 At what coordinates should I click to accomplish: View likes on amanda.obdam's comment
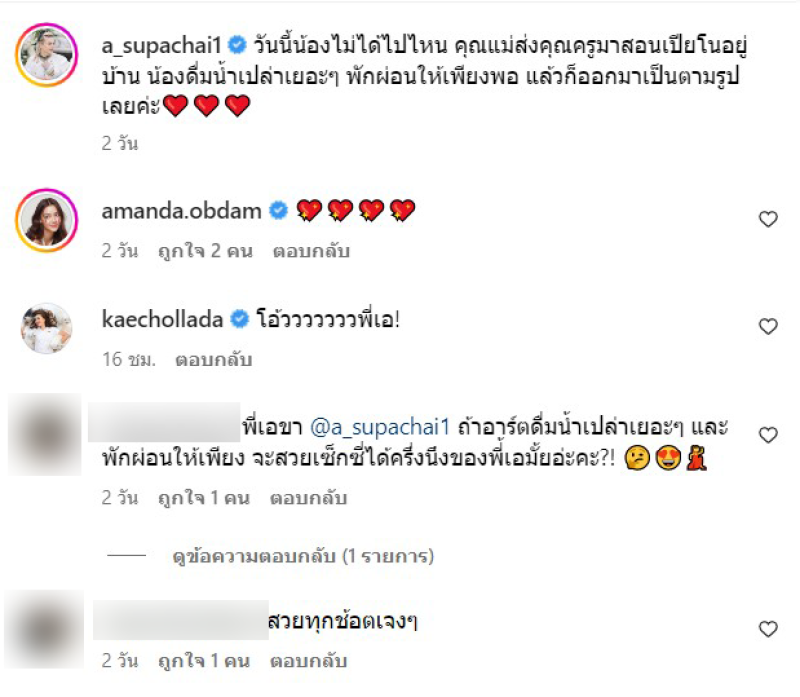pos(205,251)
